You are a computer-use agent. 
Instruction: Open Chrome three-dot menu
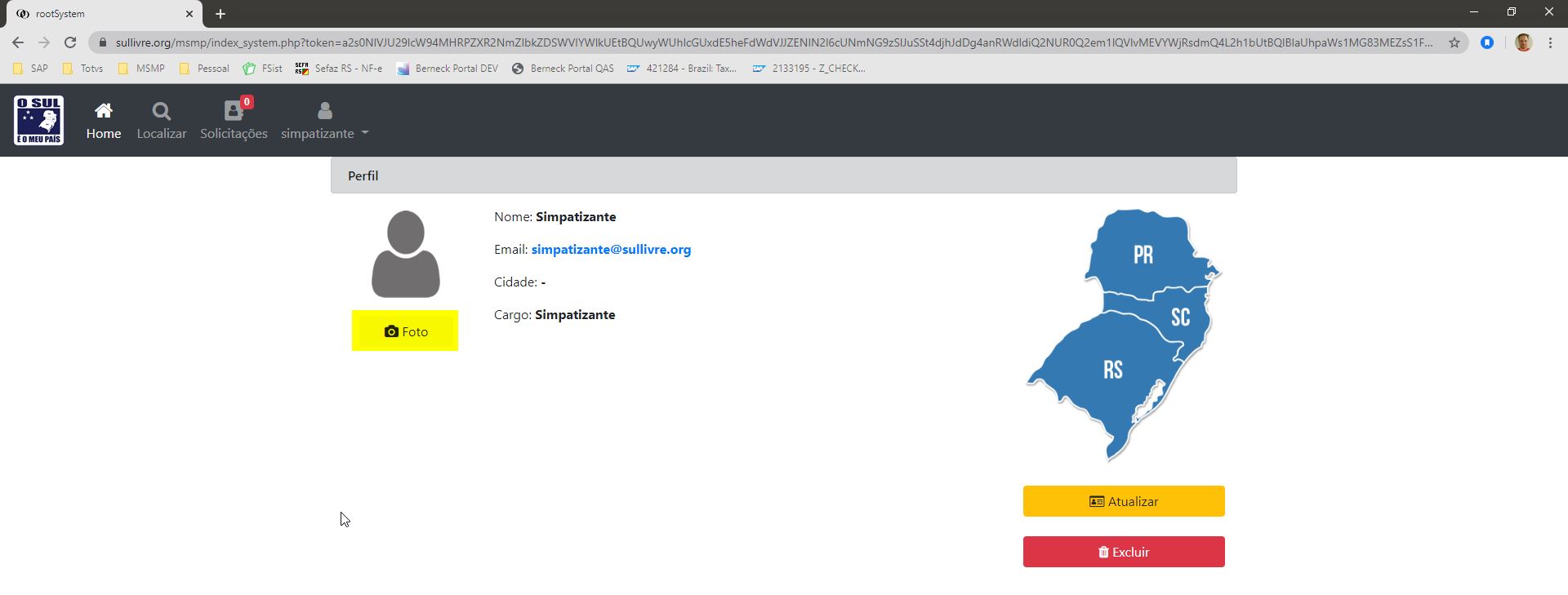click(1550, 42)
